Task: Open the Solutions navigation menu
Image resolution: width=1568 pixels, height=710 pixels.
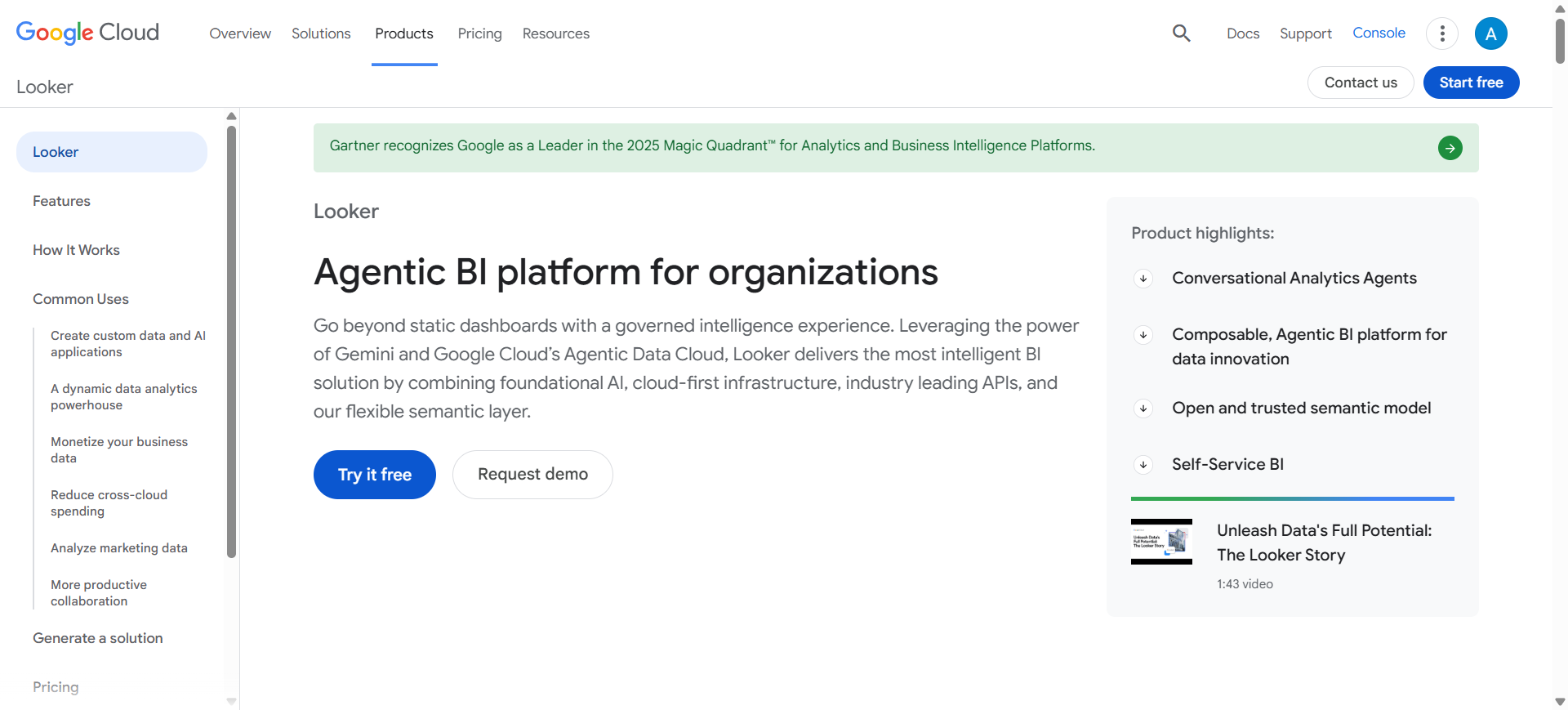Action: (x=321, y=33)
